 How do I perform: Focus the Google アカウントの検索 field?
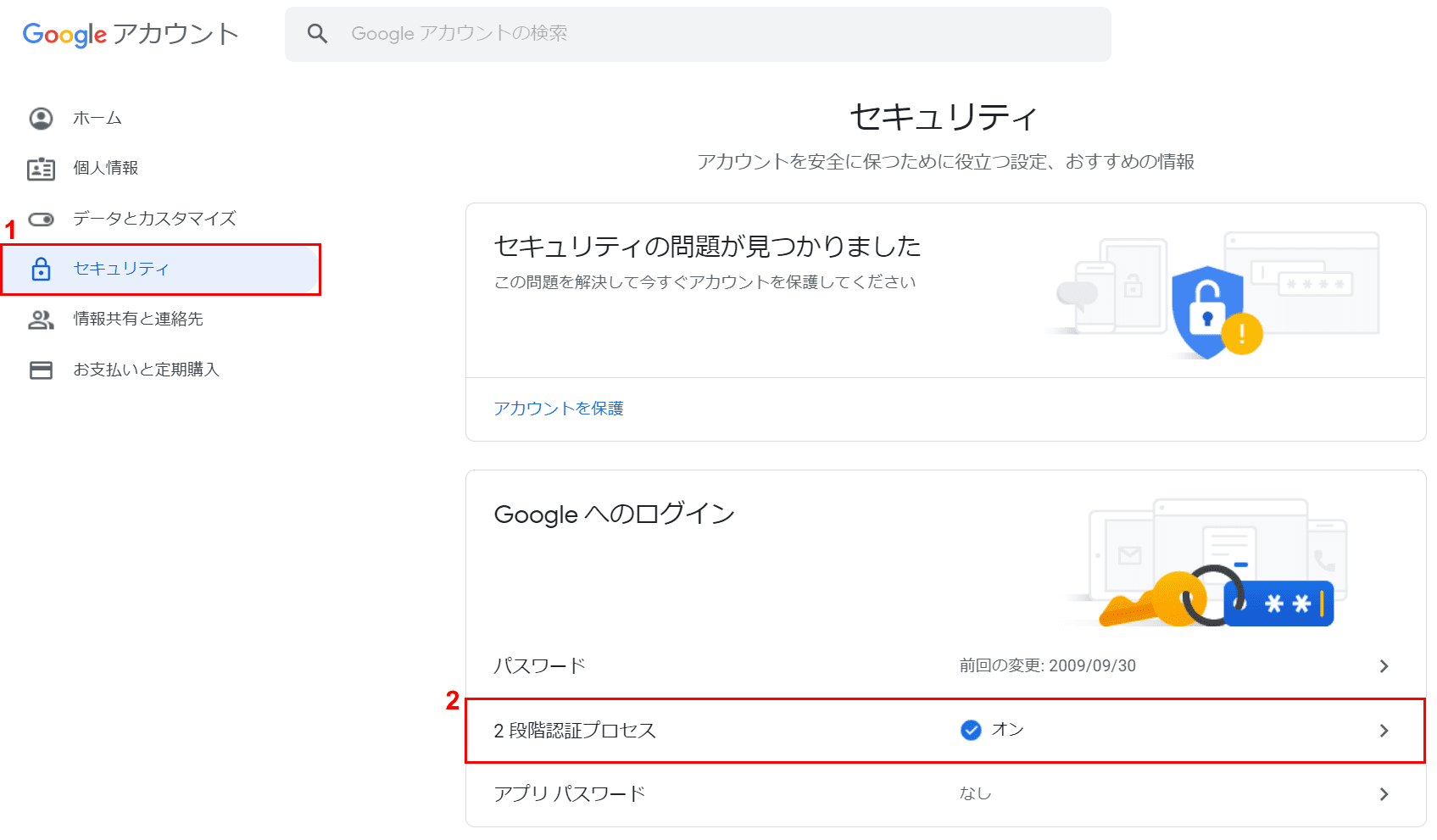click(698, 34)
